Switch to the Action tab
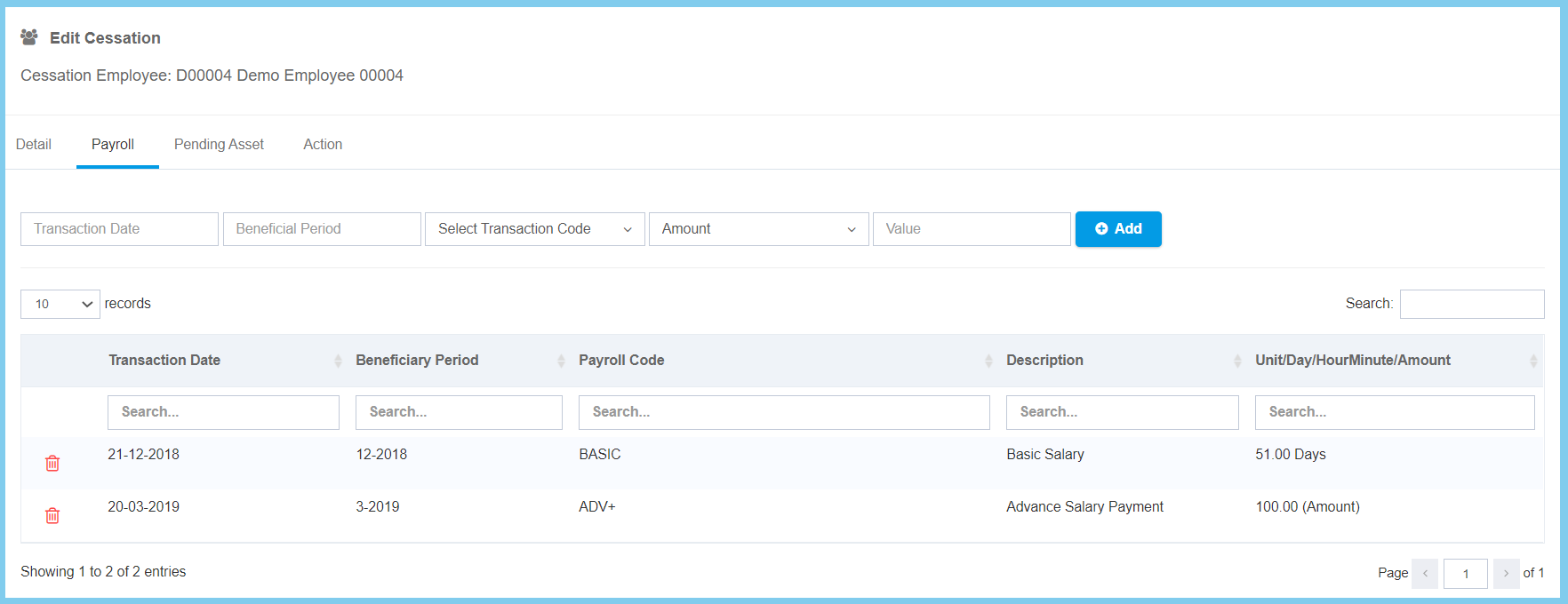 click(323, 144)
